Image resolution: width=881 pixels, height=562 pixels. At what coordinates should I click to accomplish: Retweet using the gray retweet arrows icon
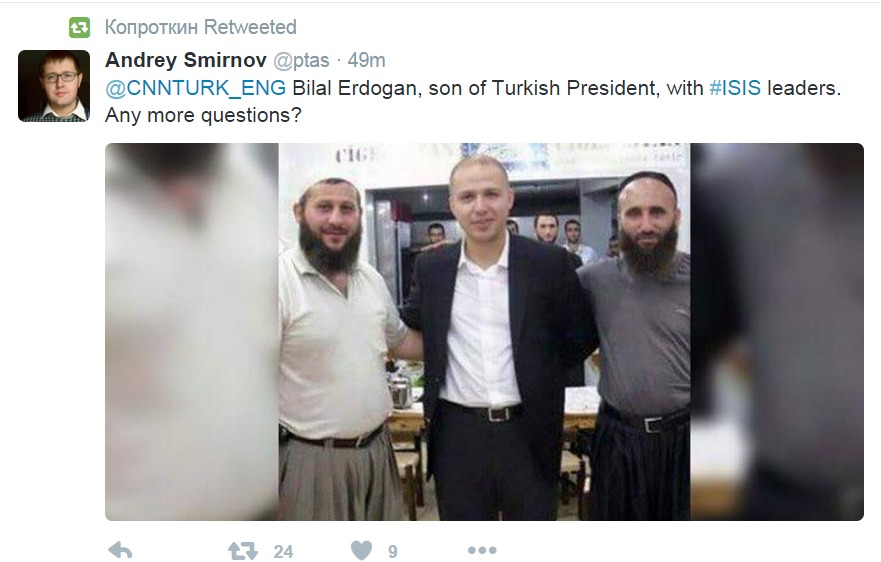coord(242,551)
